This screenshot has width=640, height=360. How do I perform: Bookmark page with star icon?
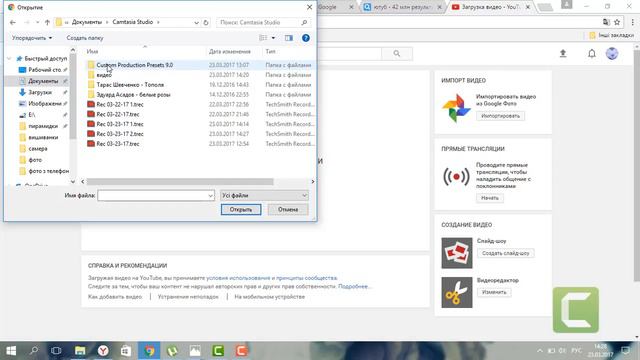617,22
